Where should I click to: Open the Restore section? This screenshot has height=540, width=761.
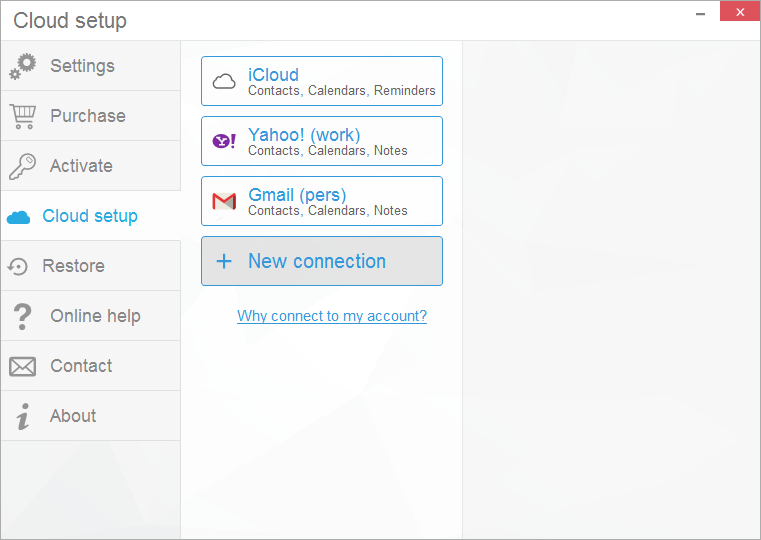91,266
